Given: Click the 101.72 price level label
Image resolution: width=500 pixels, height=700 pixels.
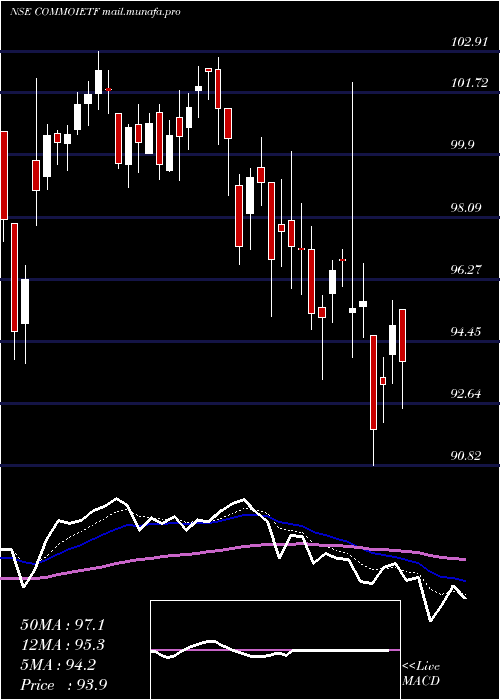Looking at the screenshot, I should pyautogui.click(x=470, y=83).
